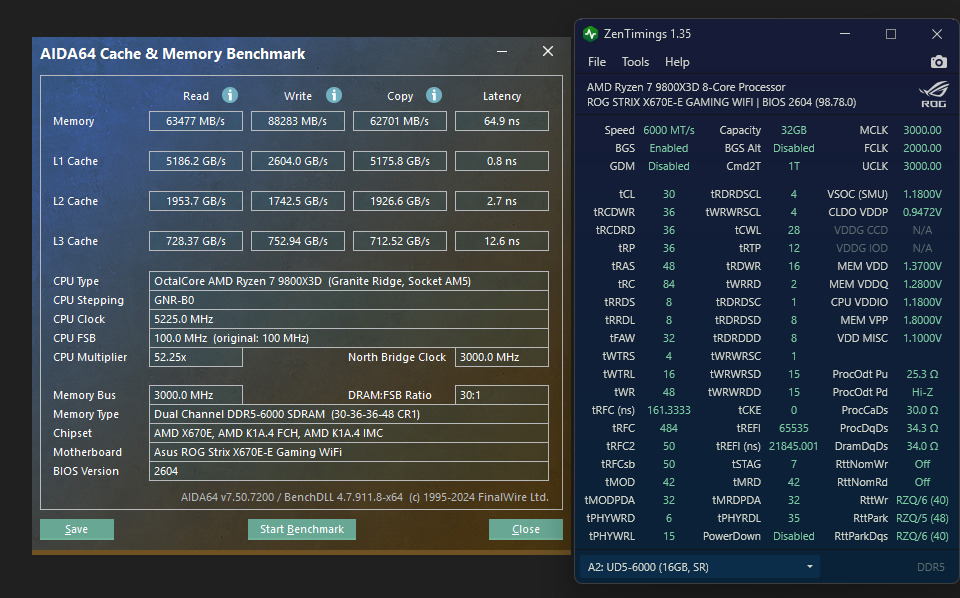Click the ZenTimings app icon in title bar
The width and height of the screenshot is (960, 598).
(590, 34)
